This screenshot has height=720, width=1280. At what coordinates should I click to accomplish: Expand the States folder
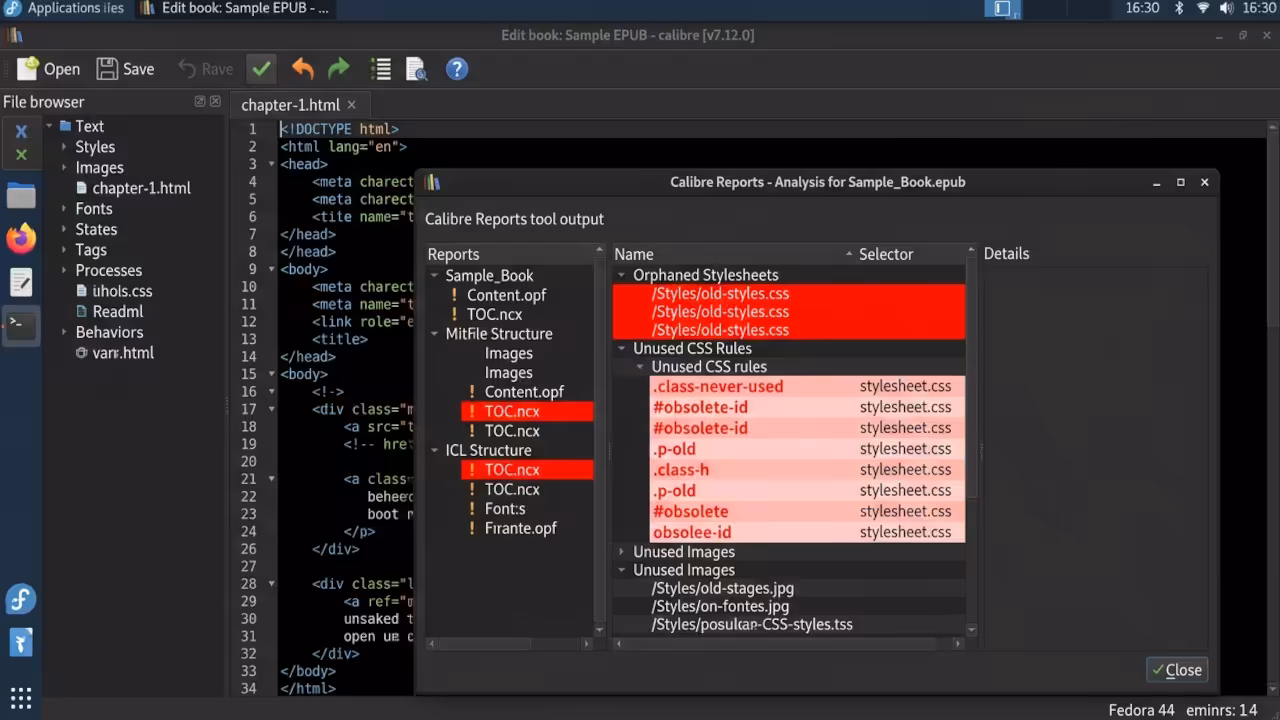[64, 229]
